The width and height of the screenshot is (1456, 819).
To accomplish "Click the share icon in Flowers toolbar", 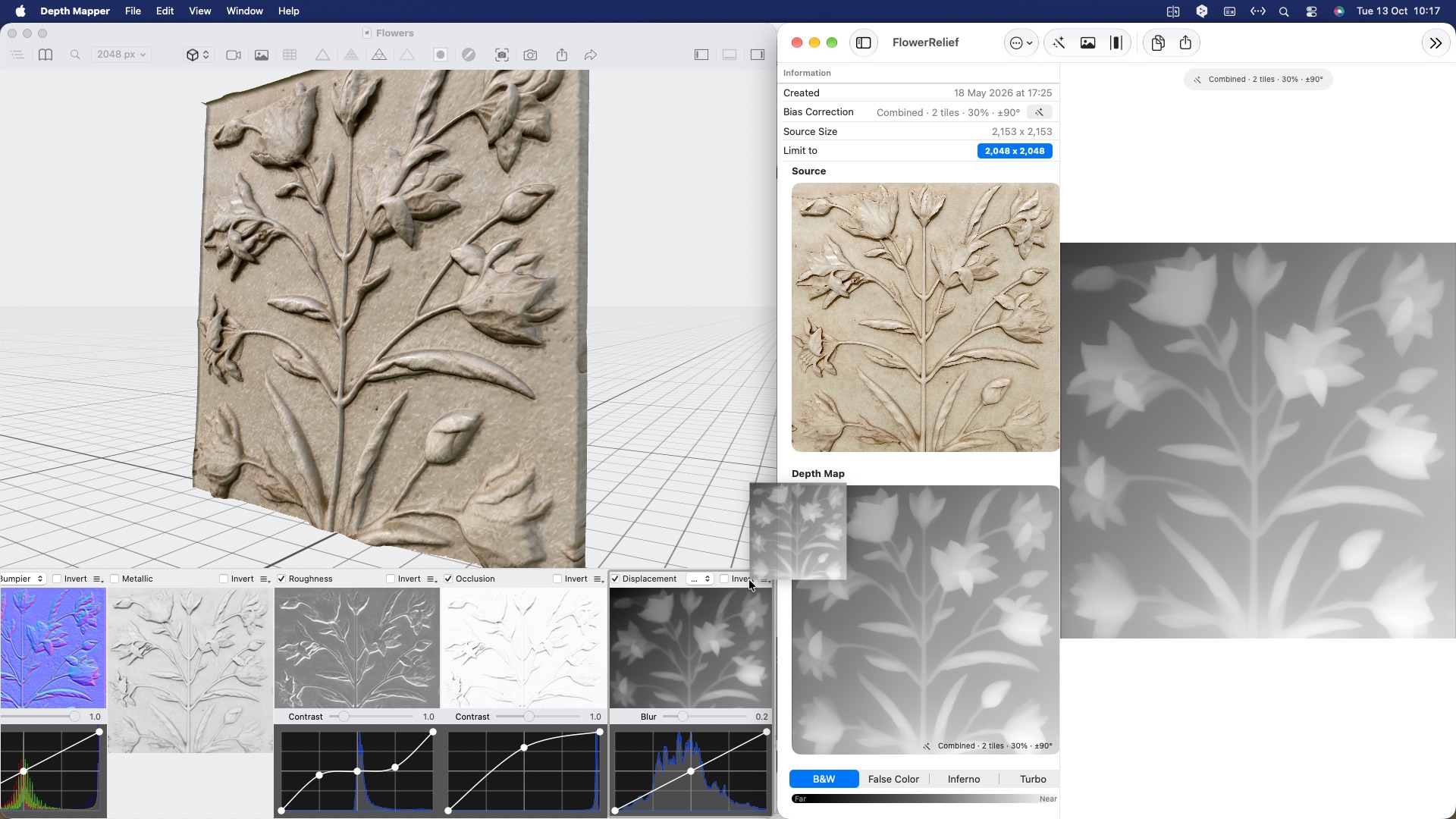I will 562,55.
